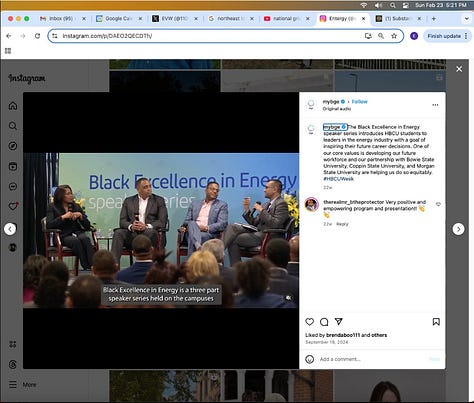Click the Finish update button
474x403 pixels.
pyautogui.click(x=444, y=36)
